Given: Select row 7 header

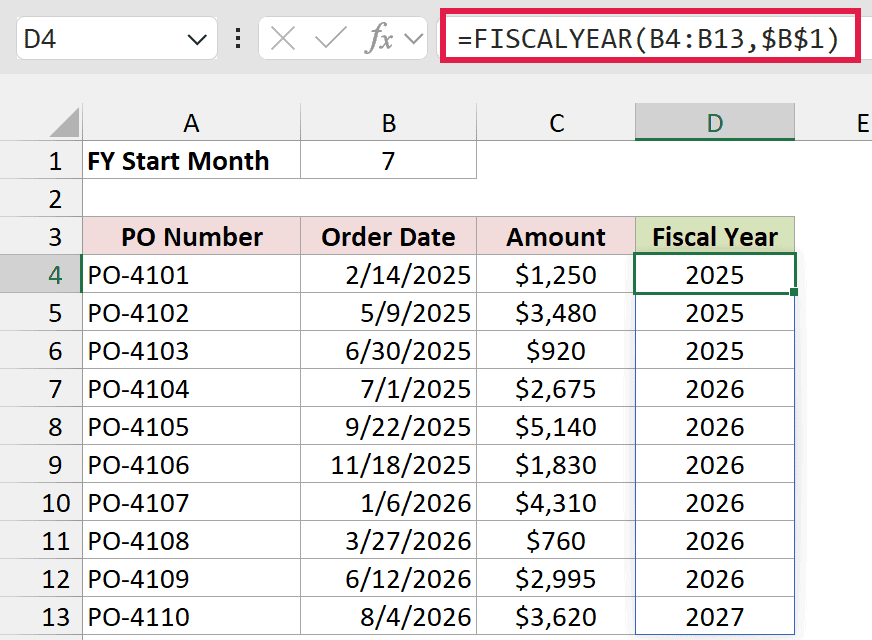Looking at the screenshot, I should click(x=41, y=388).
